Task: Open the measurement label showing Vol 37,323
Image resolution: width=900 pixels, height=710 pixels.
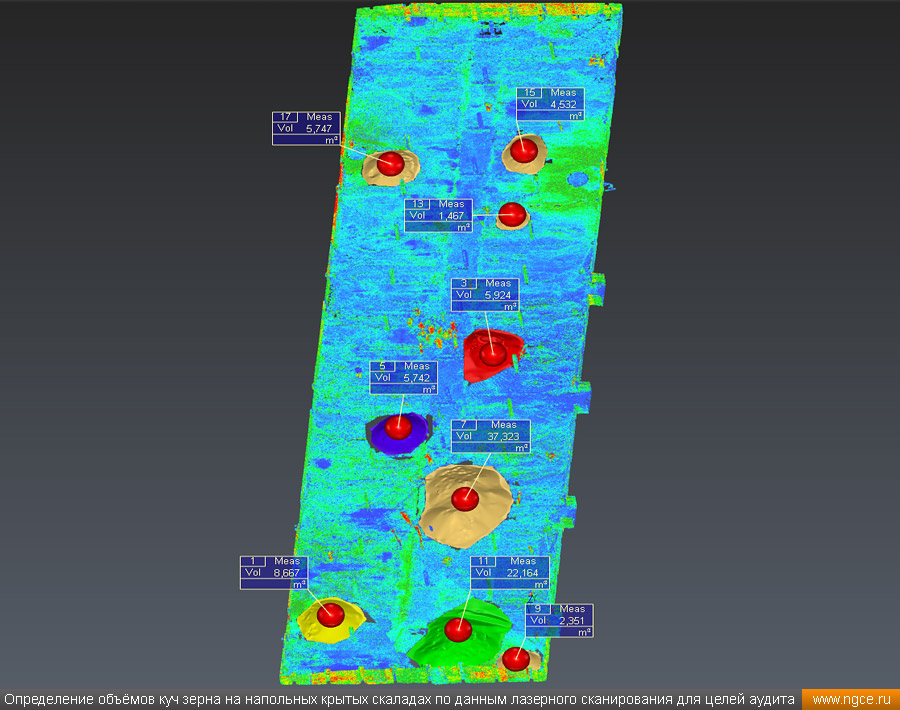Action: click(491, 437)
